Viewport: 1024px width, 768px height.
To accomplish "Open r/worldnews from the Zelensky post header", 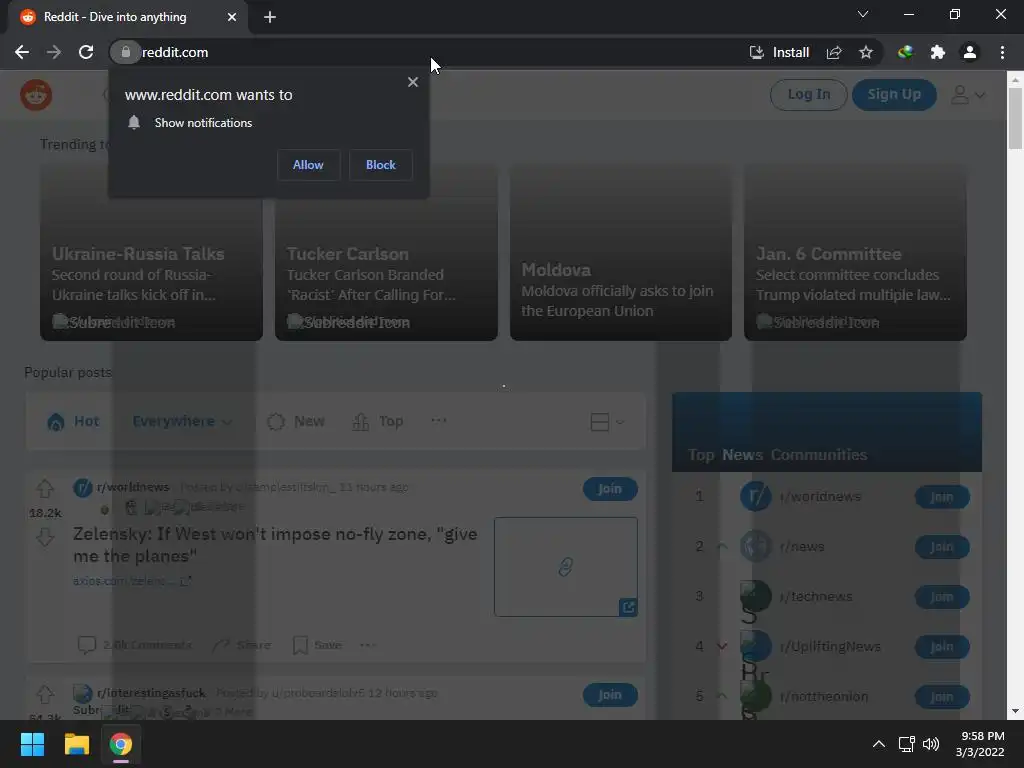I will (133, 487).
